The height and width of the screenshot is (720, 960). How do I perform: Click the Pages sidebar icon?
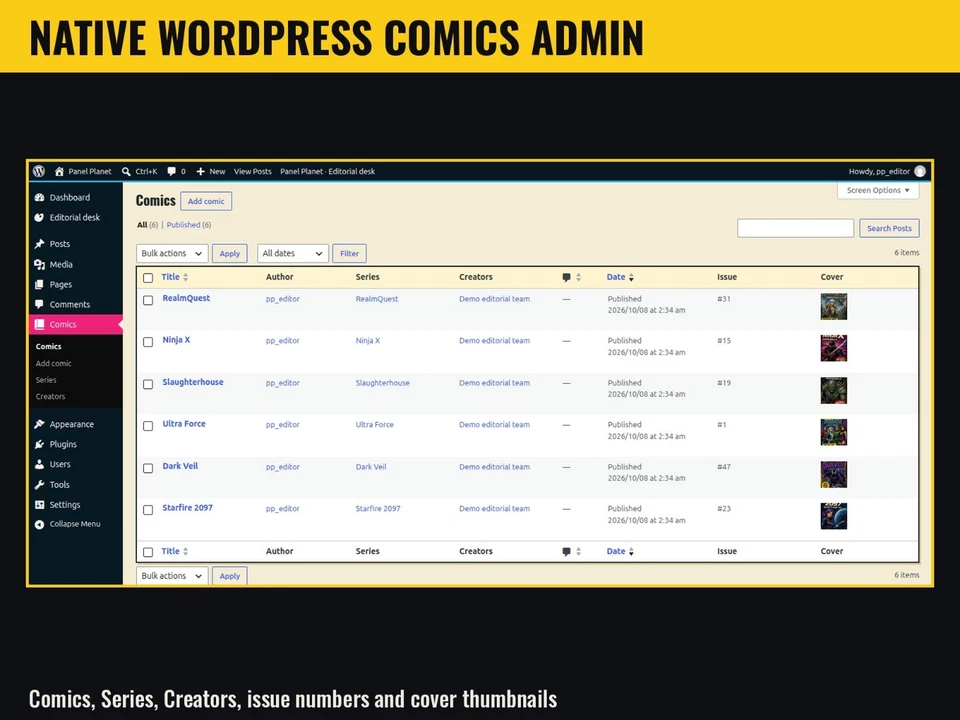click(x=40, y=284)
